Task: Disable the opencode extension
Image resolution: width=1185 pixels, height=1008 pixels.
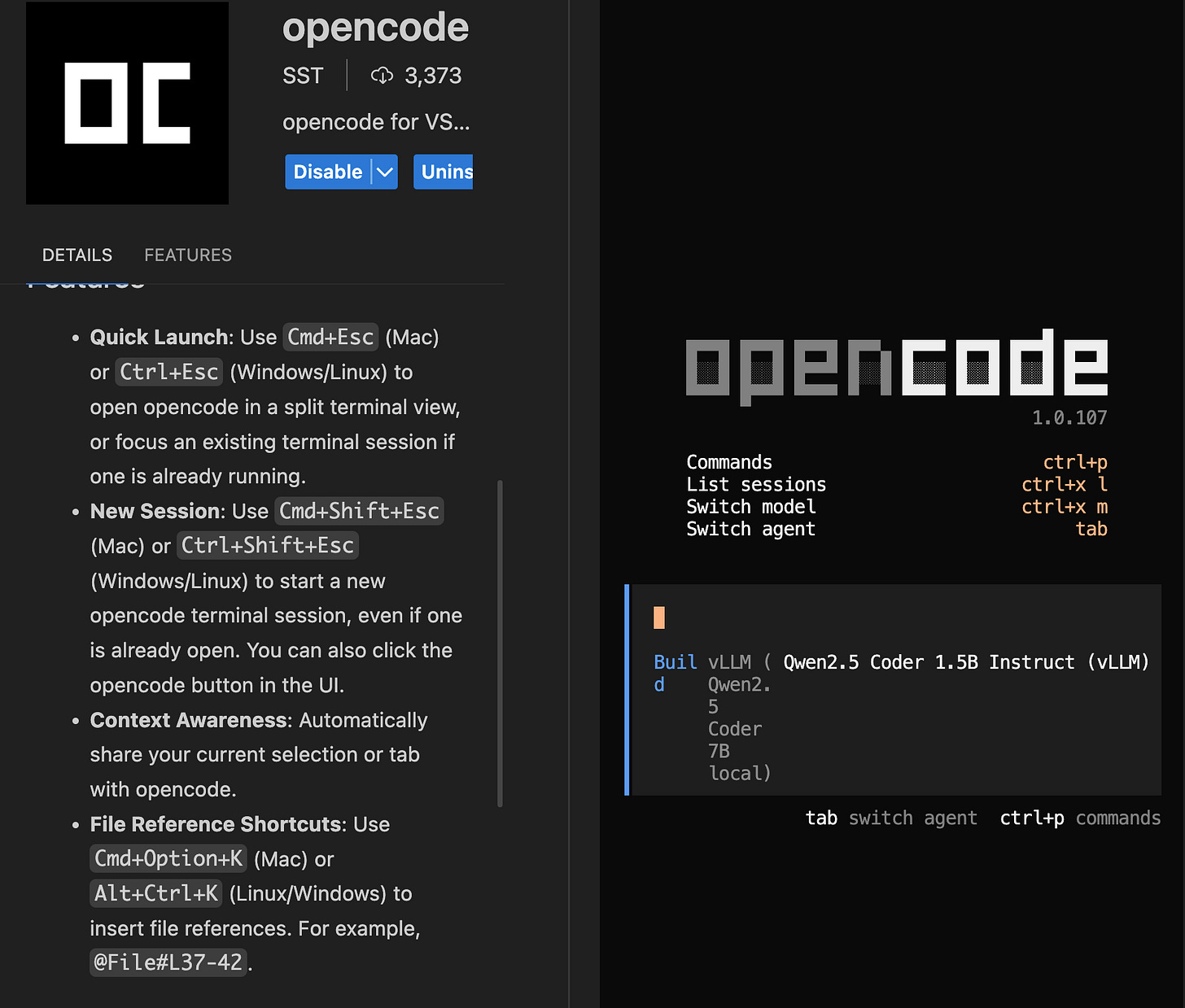Action: click(328, 172)
